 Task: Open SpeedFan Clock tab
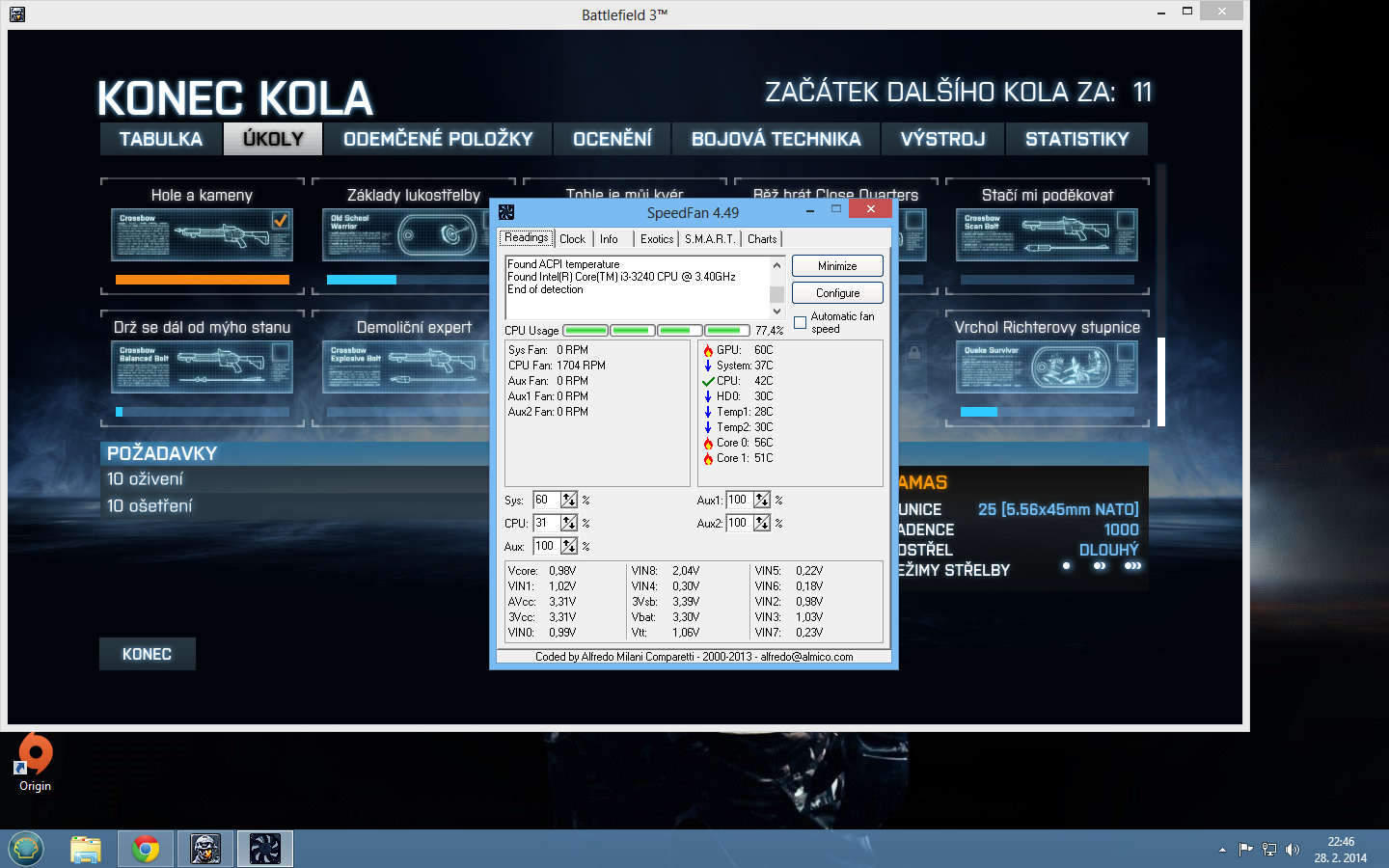pos(572,238)
